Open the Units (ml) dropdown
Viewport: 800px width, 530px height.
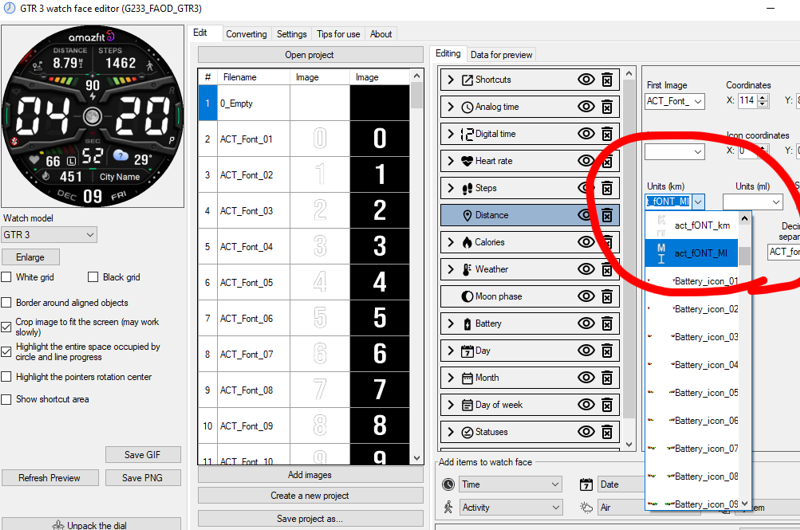pos(753,202)
